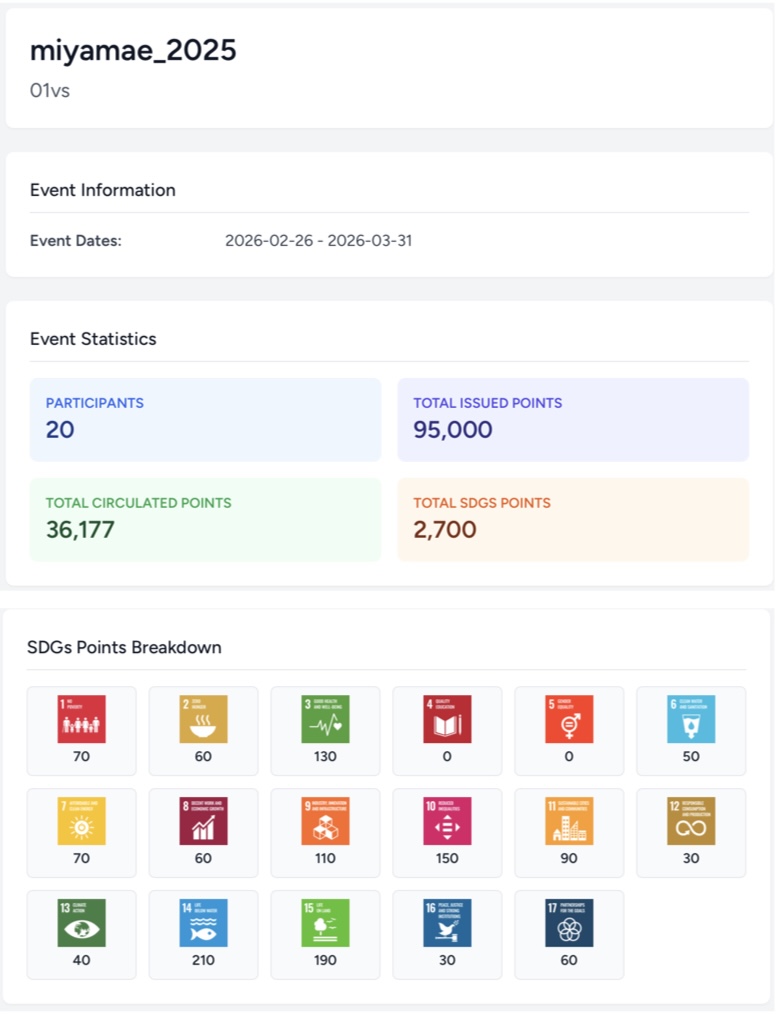
Task: Click SDG 8 Economic Growth icon
Action: [x=204, y=821]
